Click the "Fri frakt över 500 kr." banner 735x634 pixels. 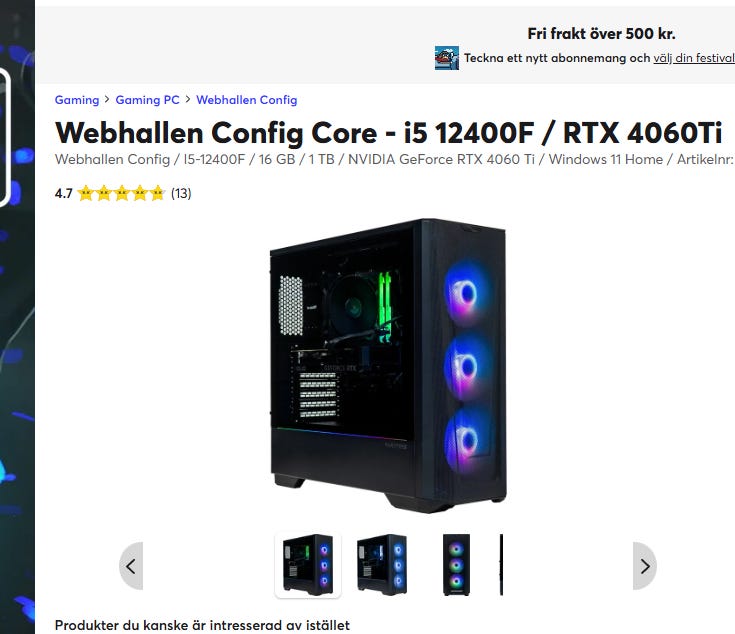(601, 34)
